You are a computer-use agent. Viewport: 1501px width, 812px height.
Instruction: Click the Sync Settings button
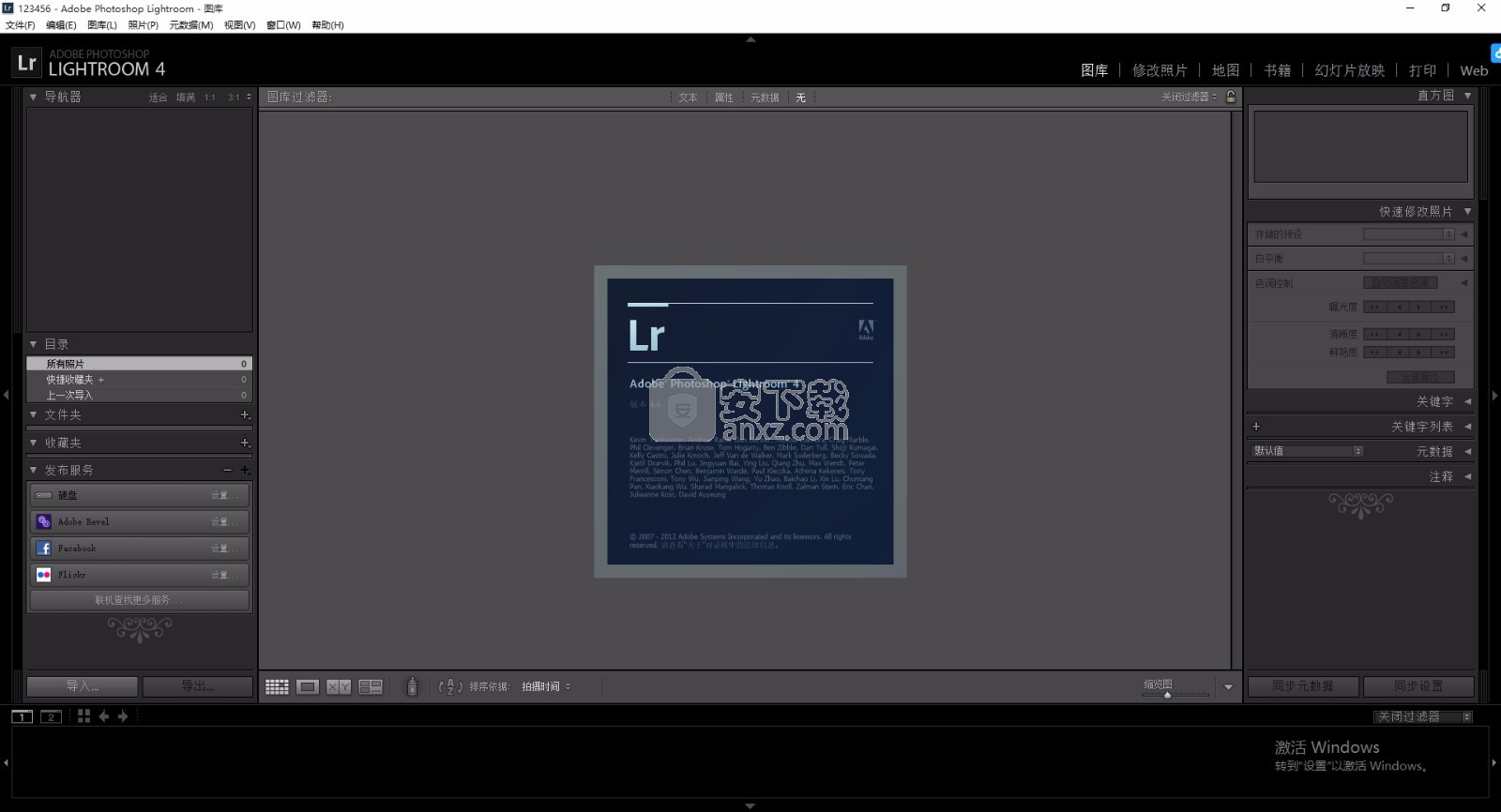1418,686
